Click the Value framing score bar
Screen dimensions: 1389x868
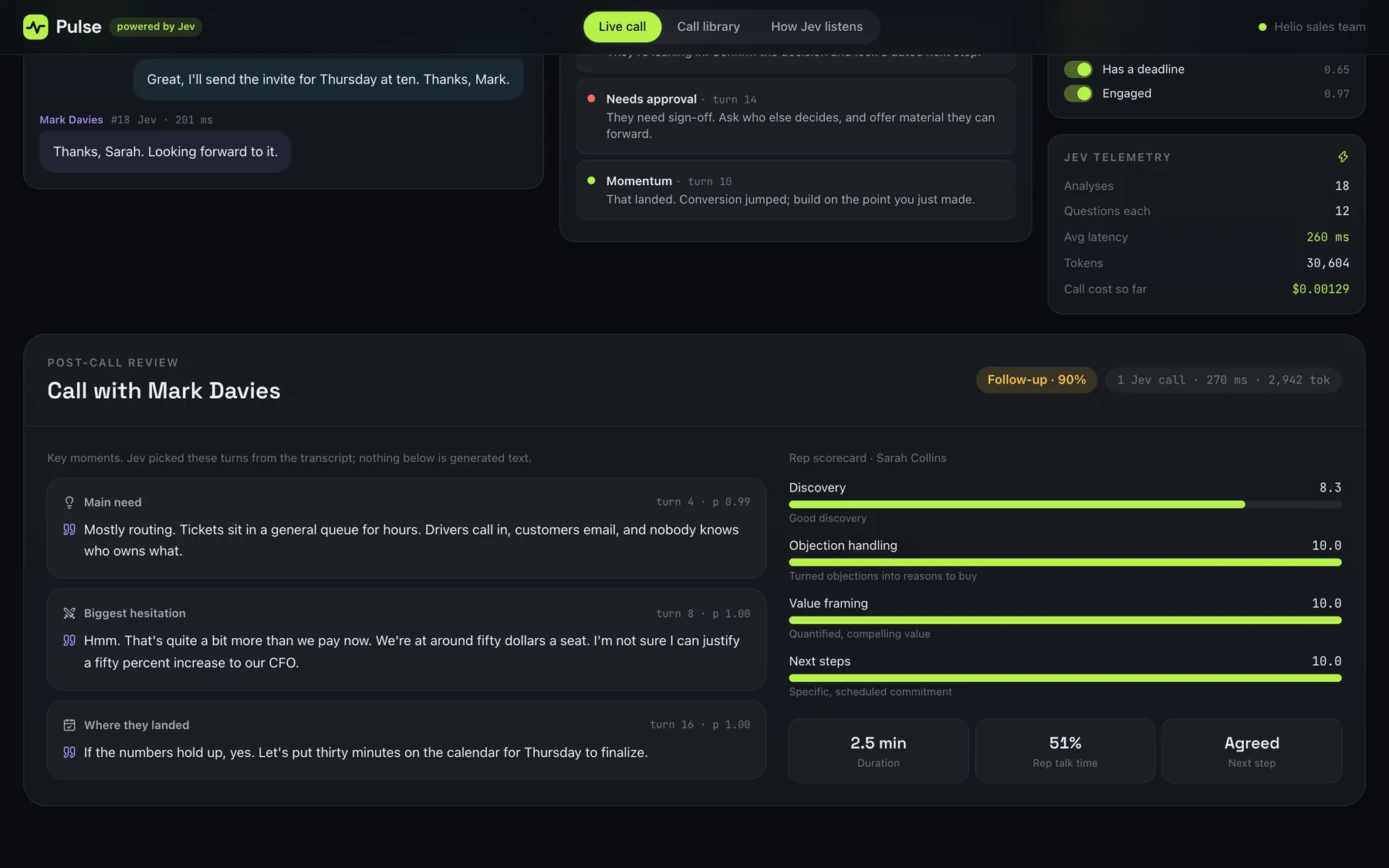[1065, 620]
